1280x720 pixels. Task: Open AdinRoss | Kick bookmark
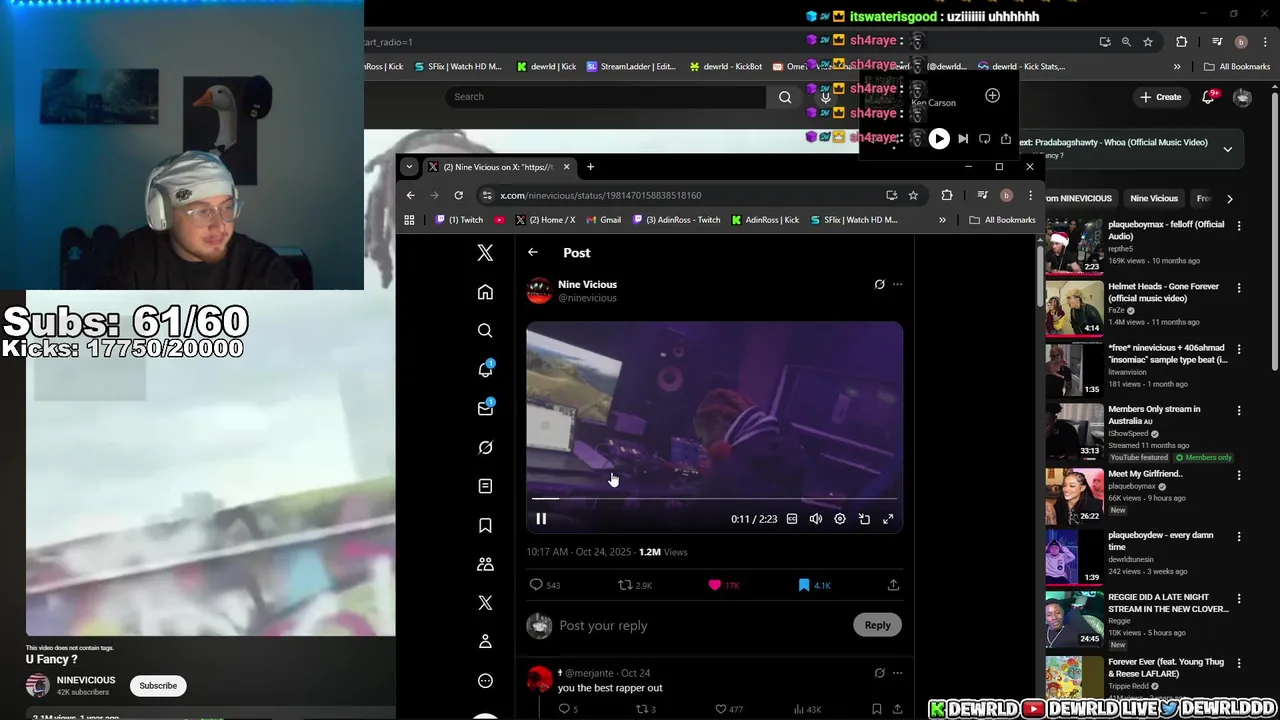[x=765, y=220]
